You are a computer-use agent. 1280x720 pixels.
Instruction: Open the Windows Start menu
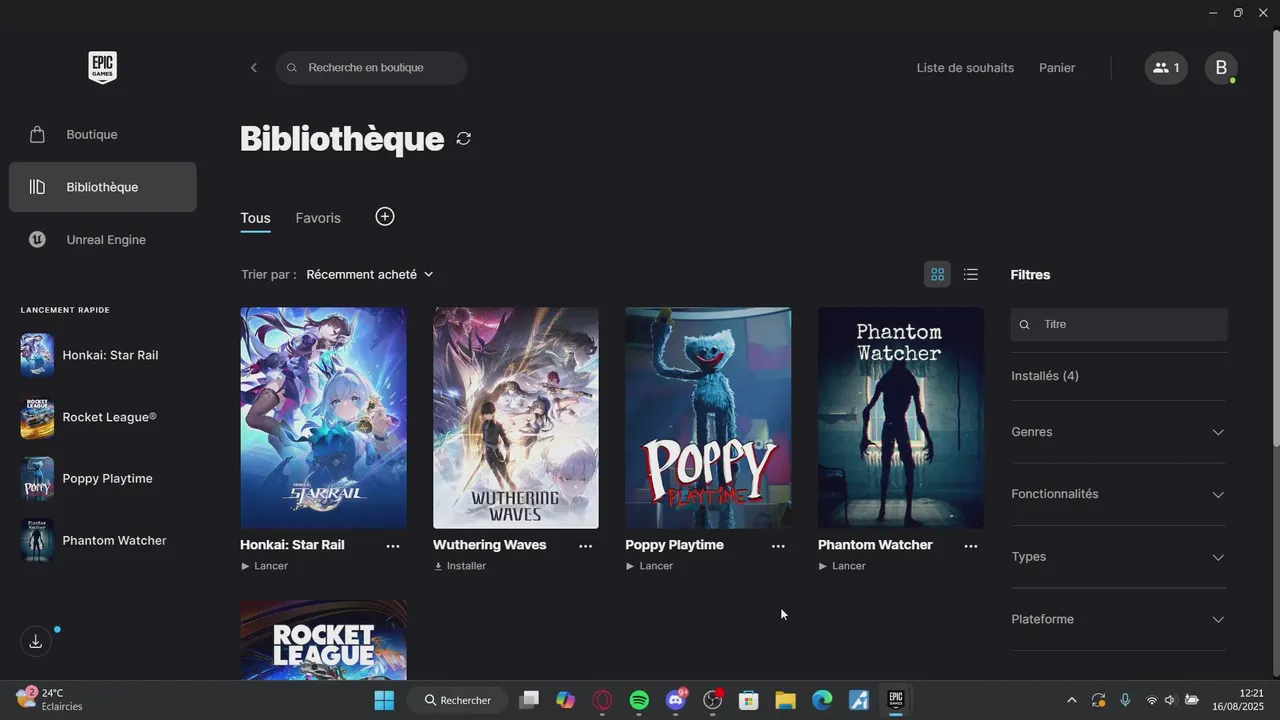coord(384,700)
